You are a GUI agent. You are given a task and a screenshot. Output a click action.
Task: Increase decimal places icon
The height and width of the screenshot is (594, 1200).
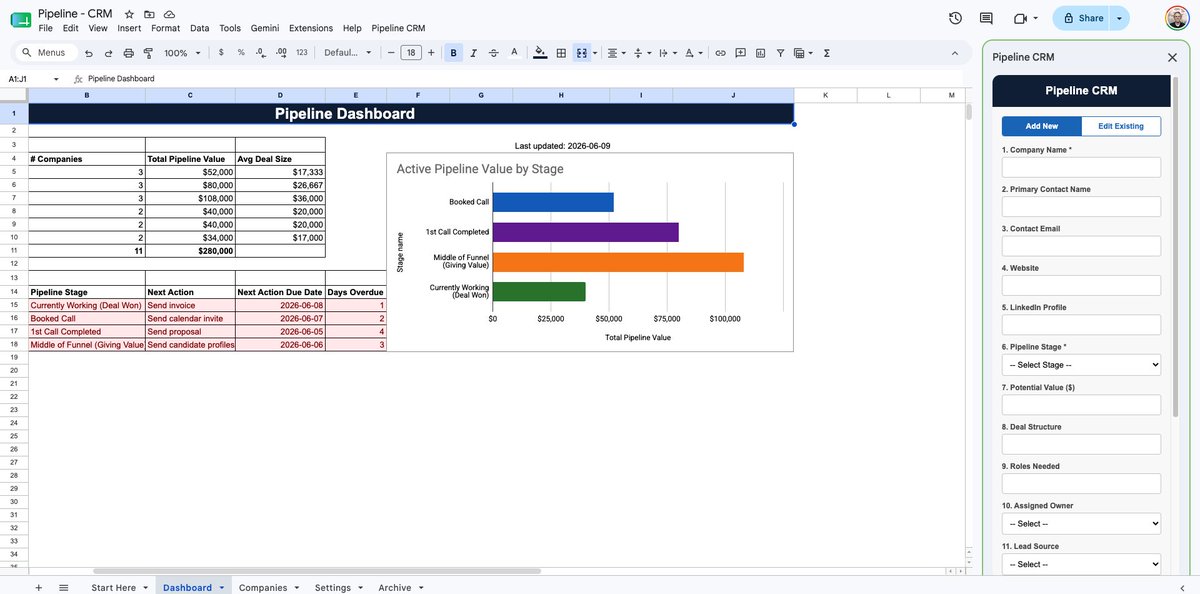point(281,52)
